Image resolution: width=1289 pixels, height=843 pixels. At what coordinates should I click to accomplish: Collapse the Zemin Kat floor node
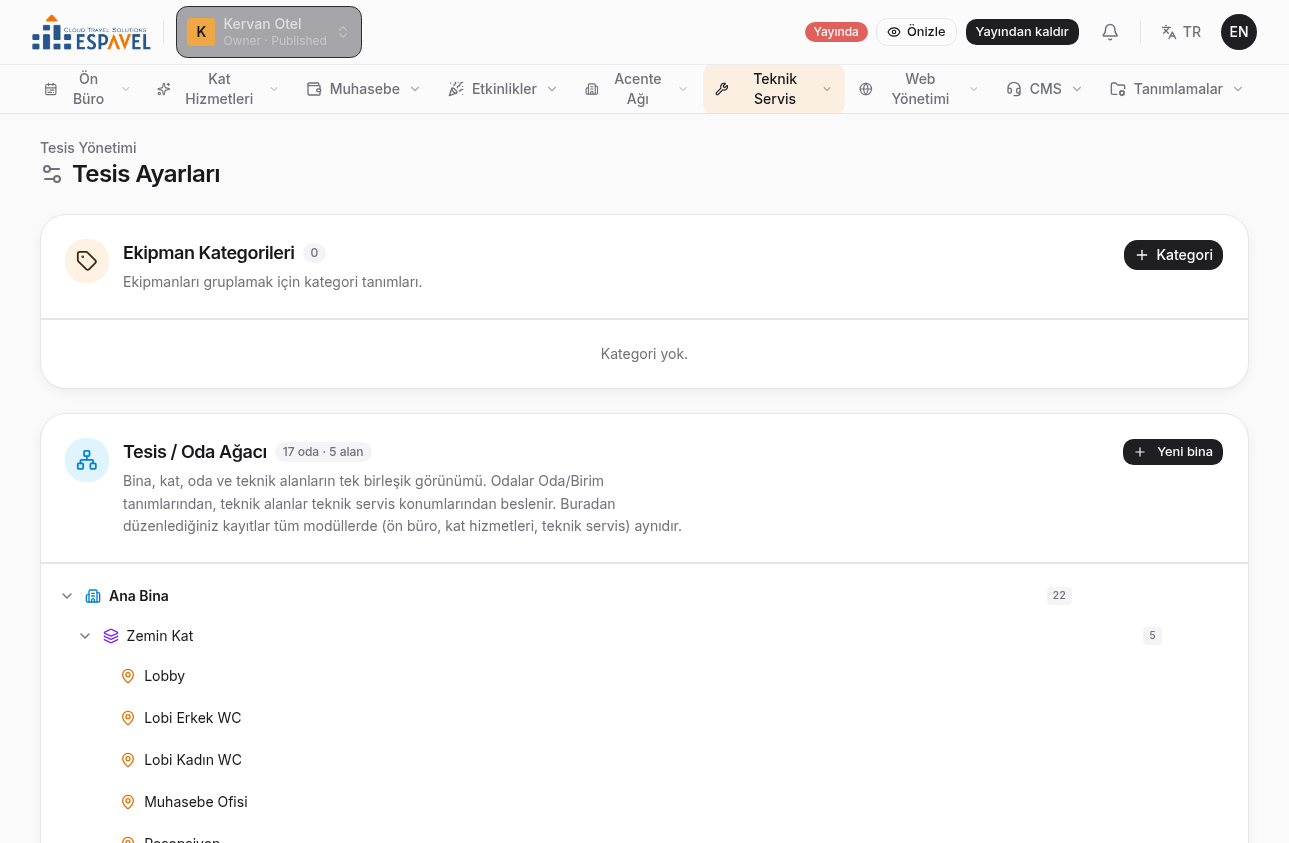pyautogui.click(x=85, y=636)
